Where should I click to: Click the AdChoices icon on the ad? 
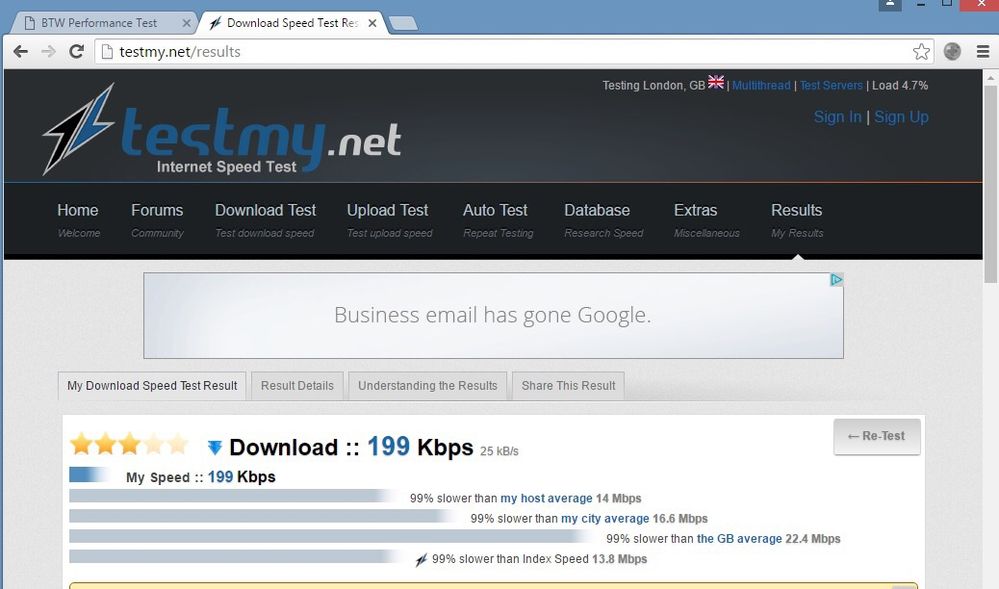click(836, 280)
